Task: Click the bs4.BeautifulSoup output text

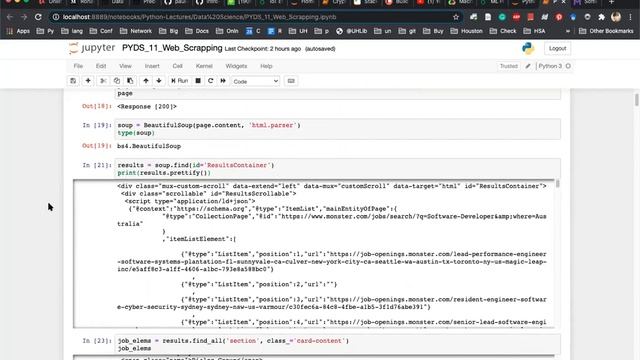Action: click(x=149, y=146)
